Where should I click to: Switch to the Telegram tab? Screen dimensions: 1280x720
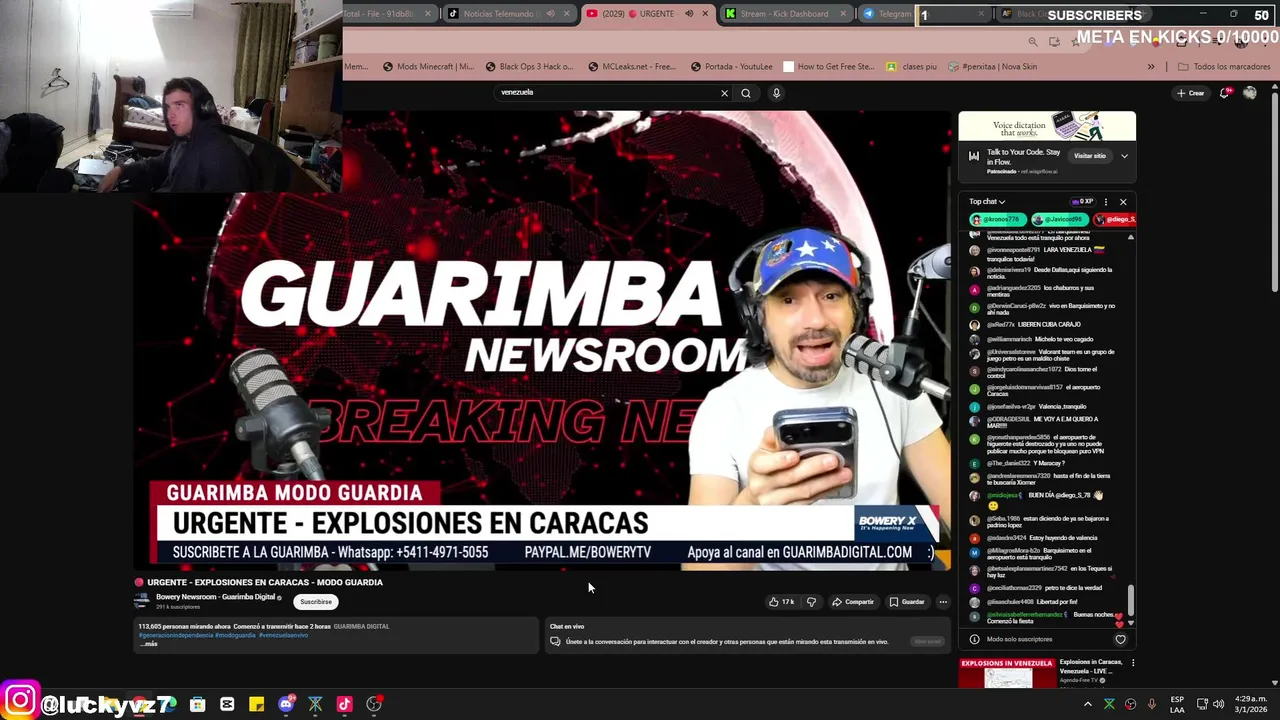tap(886, 14)
